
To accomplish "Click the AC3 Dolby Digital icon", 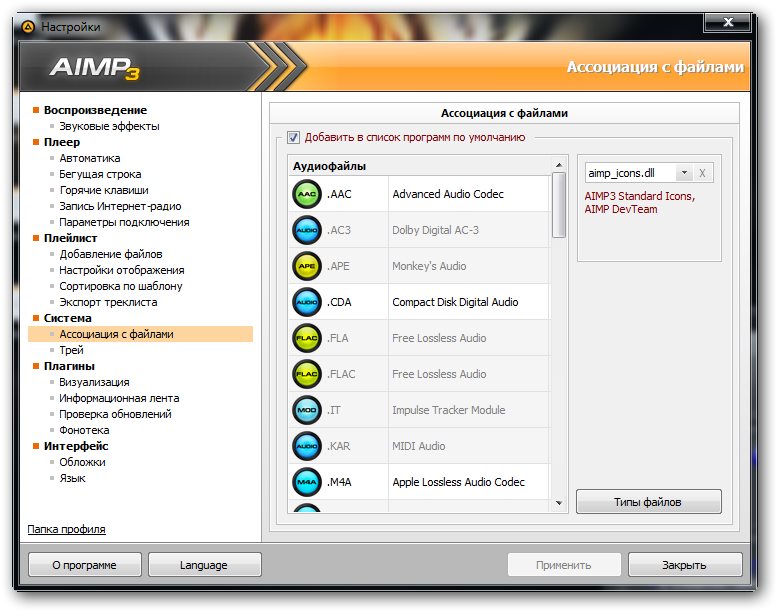I will click(x=306, y=230).
